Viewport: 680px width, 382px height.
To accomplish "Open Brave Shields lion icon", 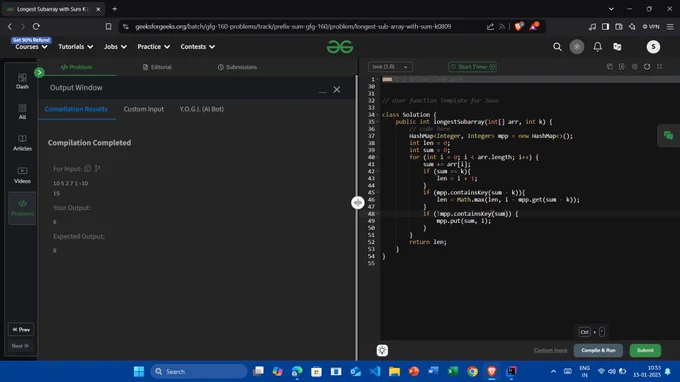I will 518,26.
